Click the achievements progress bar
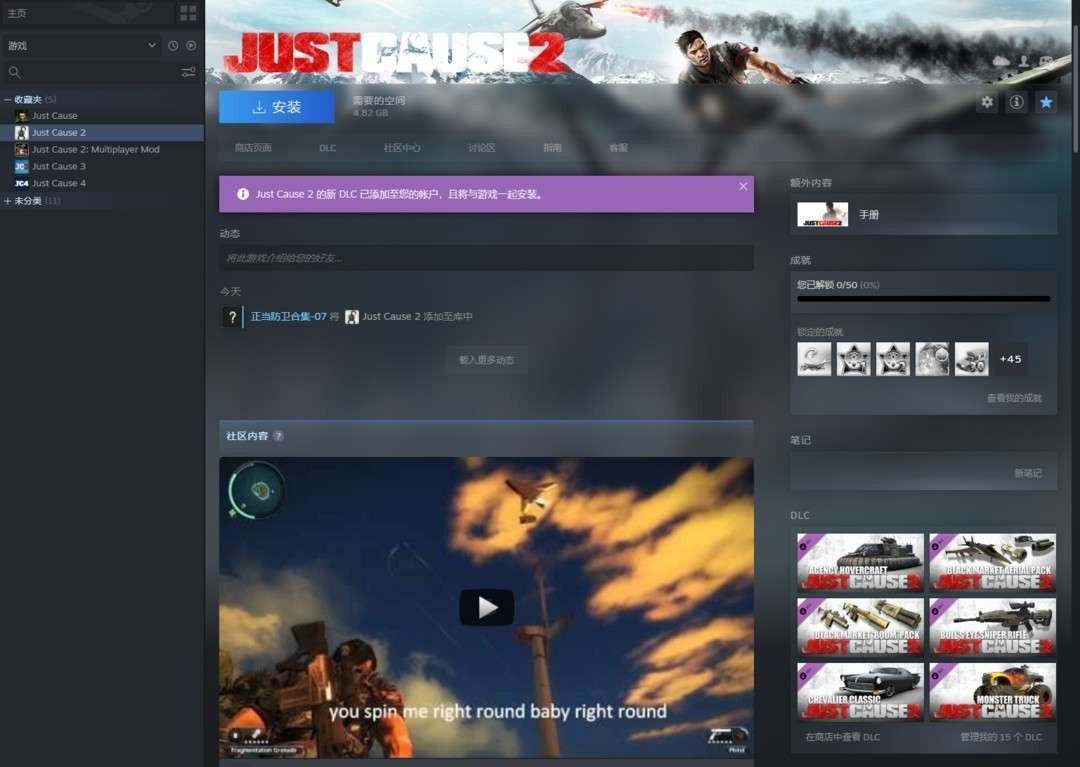Viewport: 1080px width, 767px height. point(923,299)
